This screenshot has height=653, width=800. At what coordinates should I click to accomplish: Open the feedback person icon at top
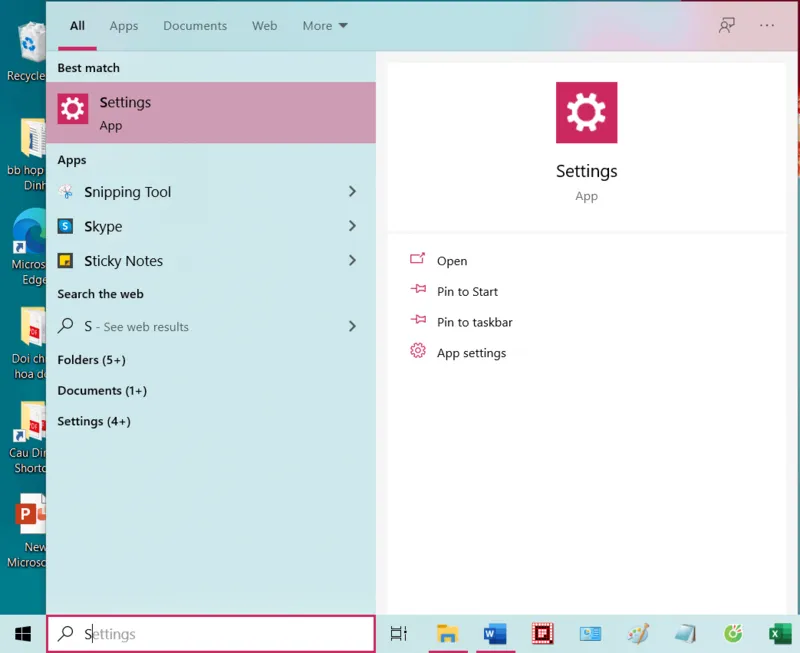point(727,26)
